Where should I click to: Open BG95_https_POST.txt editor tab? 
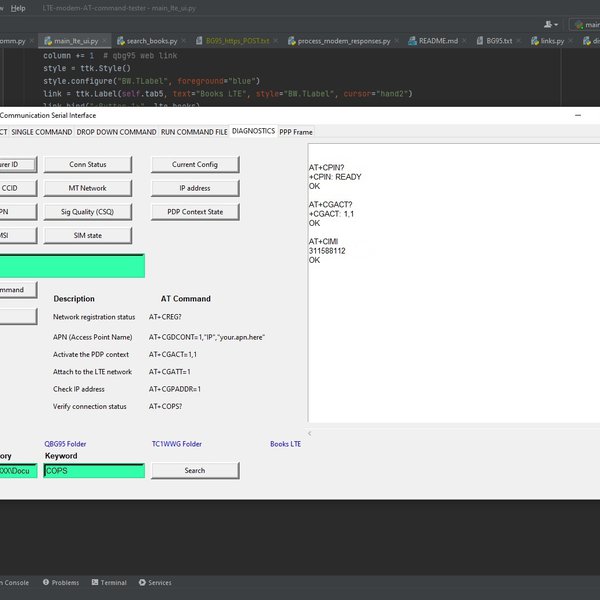[x=237, y=41]
